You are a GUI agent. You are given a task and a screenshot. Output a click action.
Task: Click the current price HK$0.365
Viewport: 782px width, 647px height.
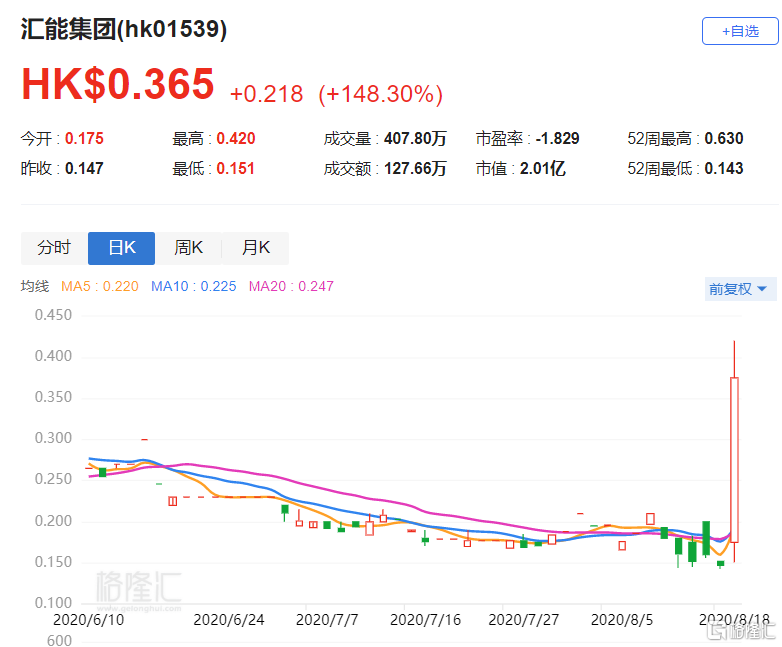click(118, 84)
